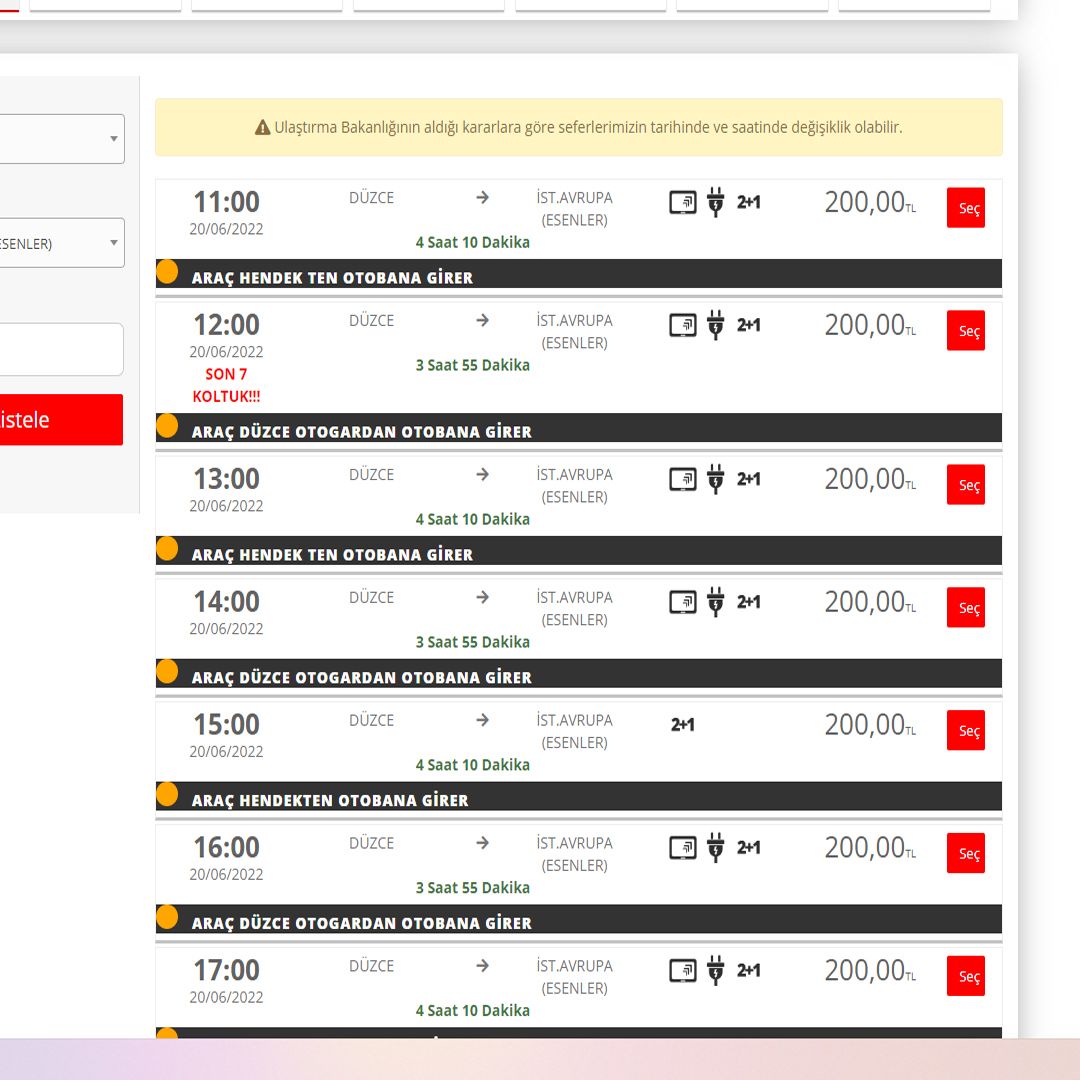
Task: Click the power plug icon on 12:00 row
Action: (x=716, y=324)
